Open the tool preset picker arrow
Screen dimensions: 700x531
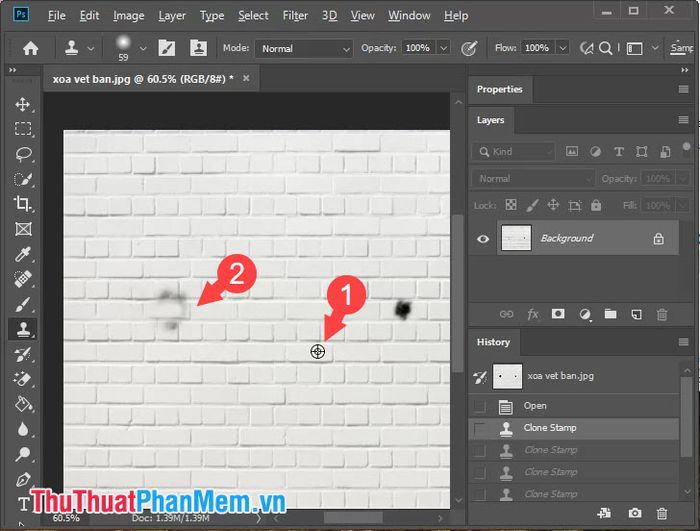(91, 48)
